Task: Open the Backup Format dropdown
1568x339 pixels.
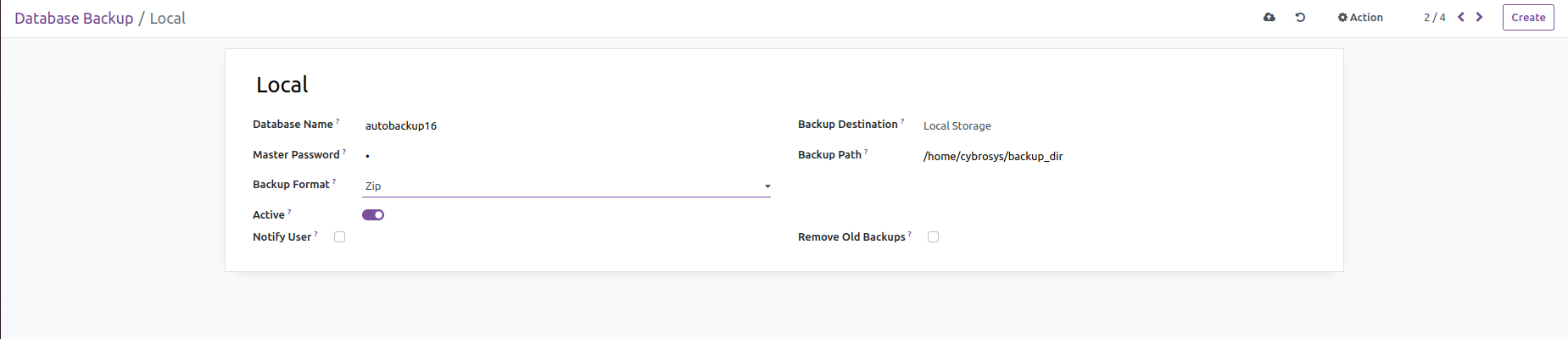Action: 566,186
